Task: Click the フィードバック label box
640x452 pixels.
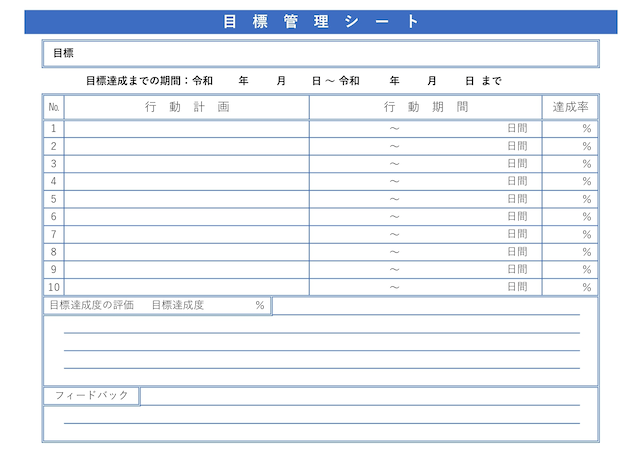Action: [91, 396]
